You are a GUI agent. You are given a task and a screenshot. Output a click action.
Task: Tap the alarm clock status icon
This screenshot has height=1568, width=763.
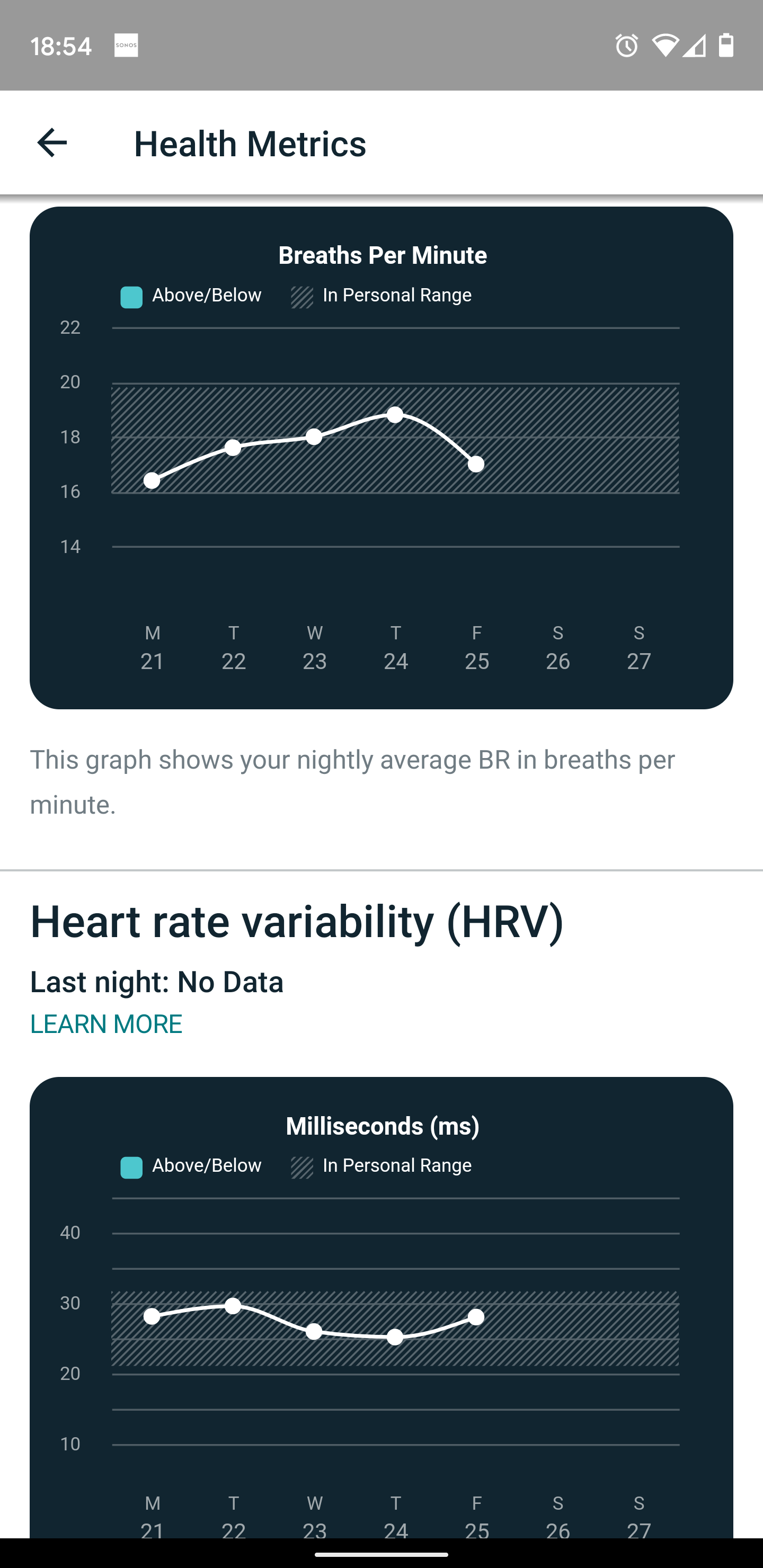point(626,46)
